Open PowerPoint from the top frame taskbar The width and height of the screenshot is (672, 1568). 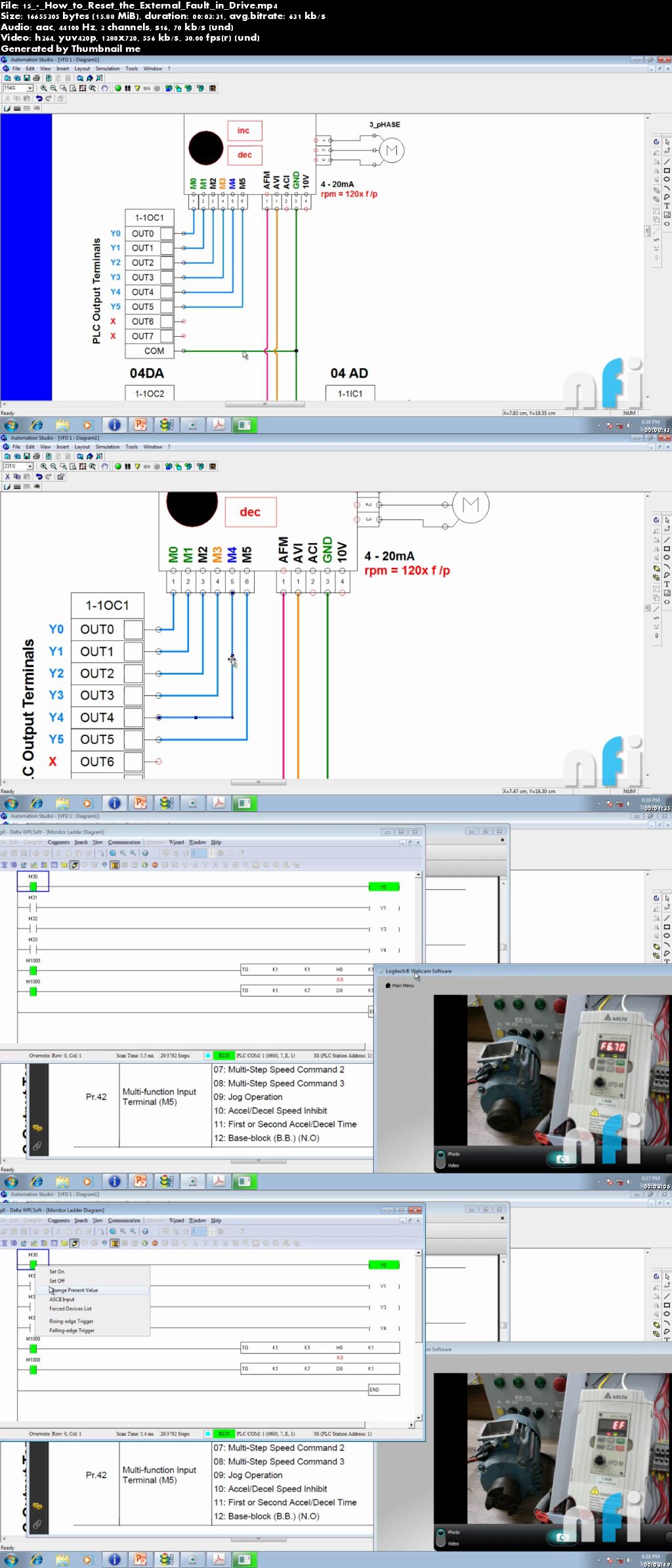click(x=140, y=425)
